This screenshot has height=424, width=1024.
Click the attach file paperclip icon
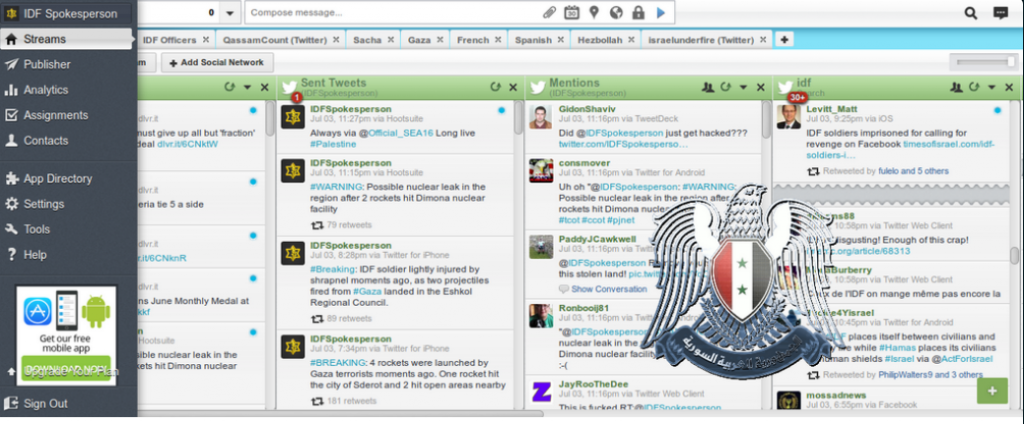coord(551,12)
